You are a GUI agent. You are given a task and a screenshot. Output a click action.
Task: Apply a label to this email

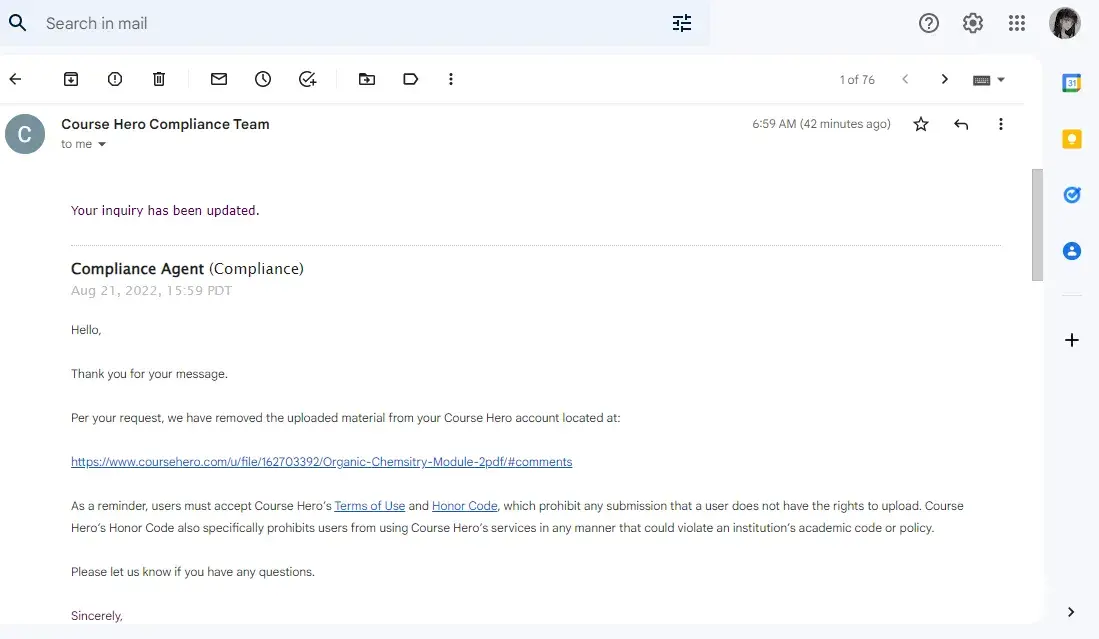[x=410, y=79]
